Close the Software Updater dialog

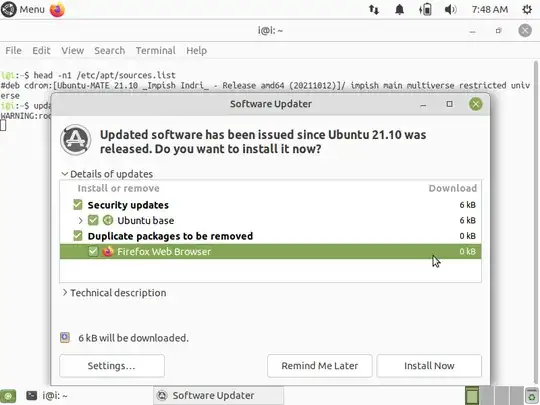(x=476, y=104)
